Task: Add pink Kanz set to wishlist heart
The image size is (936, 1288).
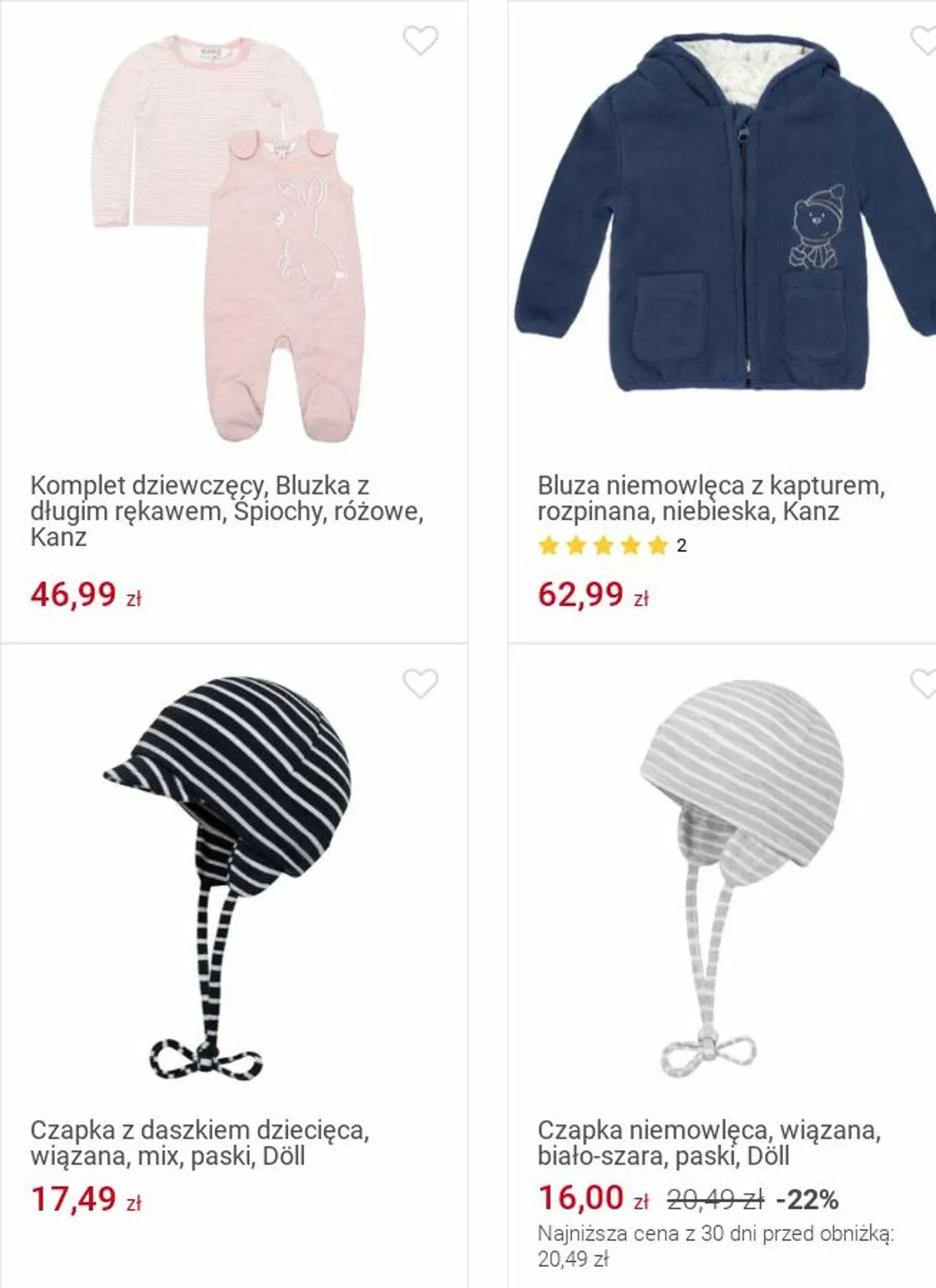Action: [x=420, y=40]
